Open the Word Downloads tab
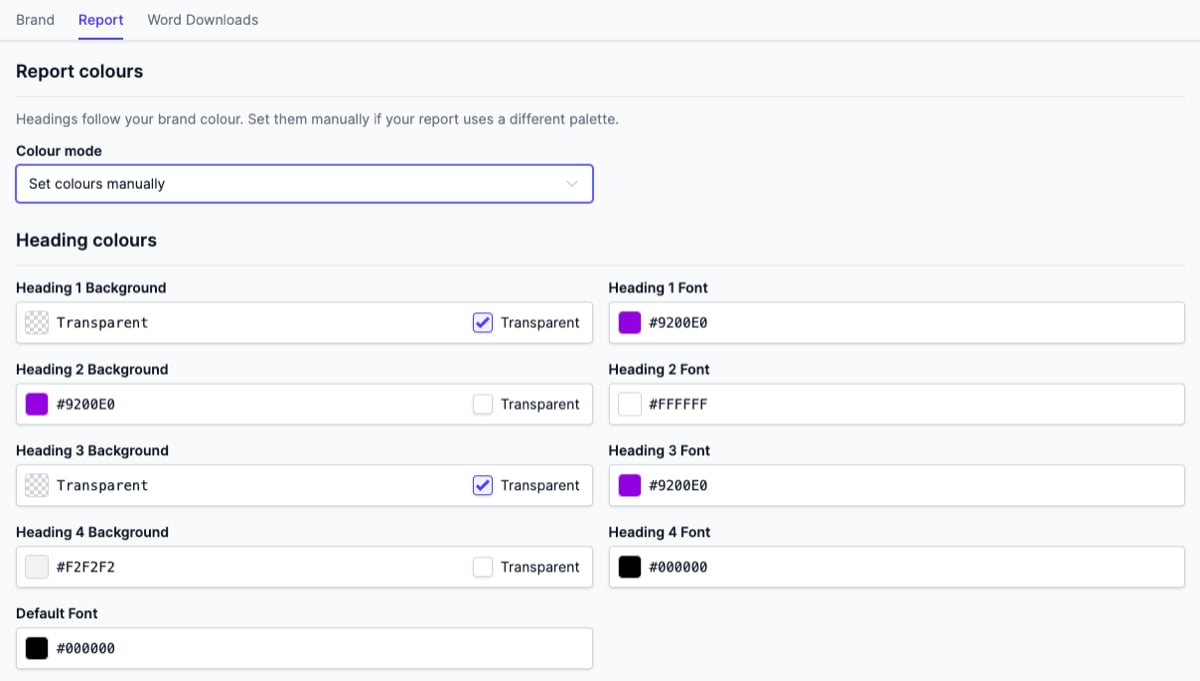1200x681 pixels. coord(203,19)
